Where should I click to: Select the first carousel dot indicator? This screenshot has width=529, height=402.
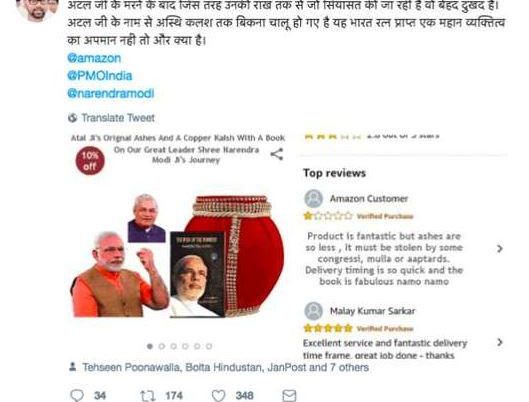coord(150,346)
